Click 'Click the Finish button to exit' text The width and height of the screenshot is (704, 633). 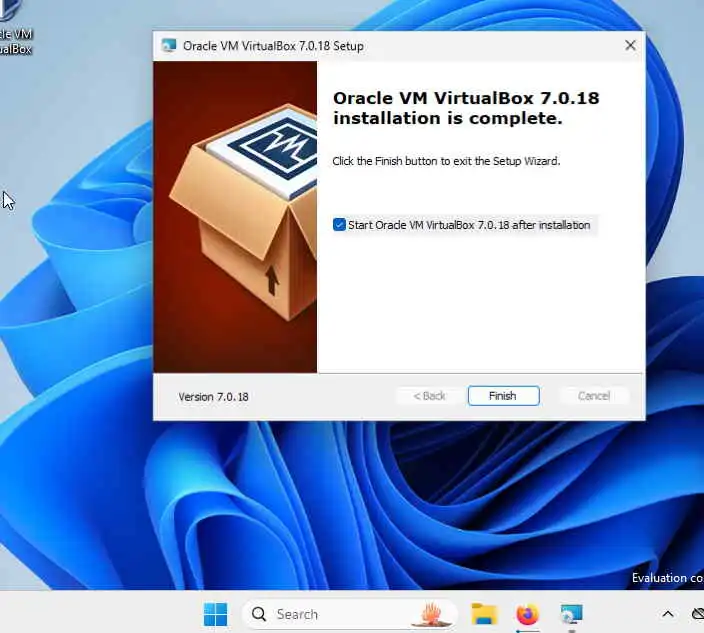(446, 161)
